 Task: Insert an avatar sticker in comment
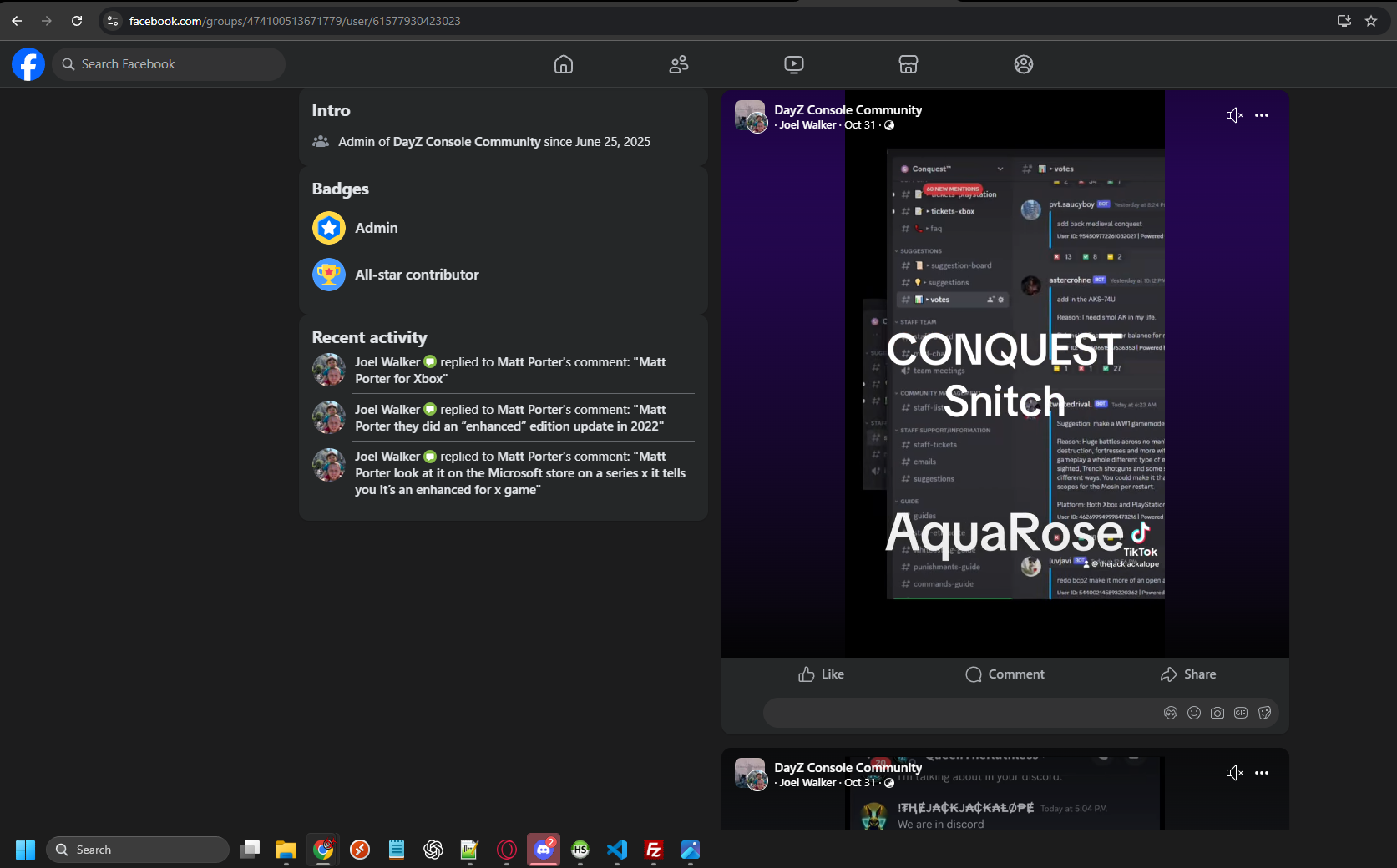pyautogui.click(x=1171, y=713)
